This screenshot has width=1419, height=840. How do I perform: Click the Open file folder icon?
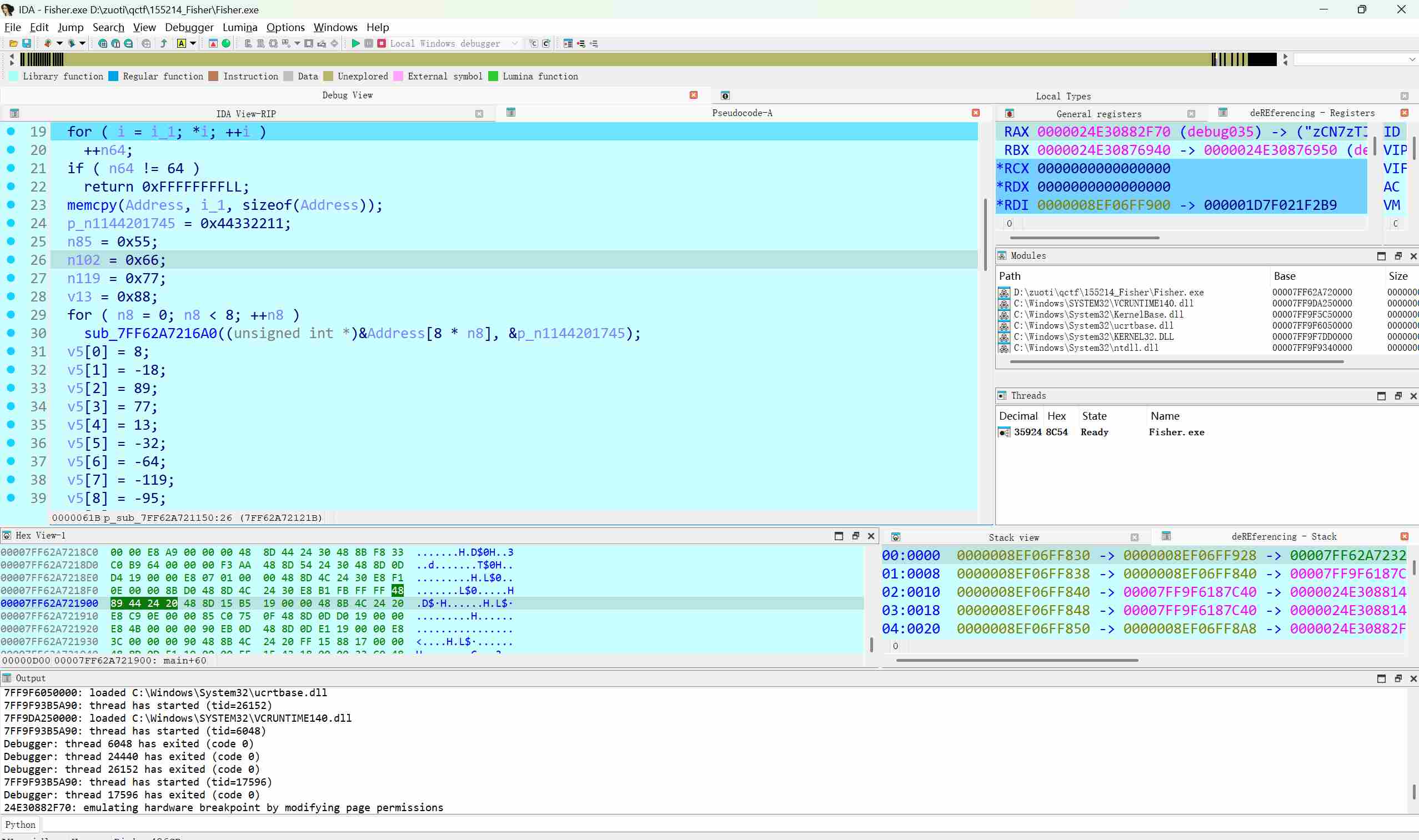13,44
